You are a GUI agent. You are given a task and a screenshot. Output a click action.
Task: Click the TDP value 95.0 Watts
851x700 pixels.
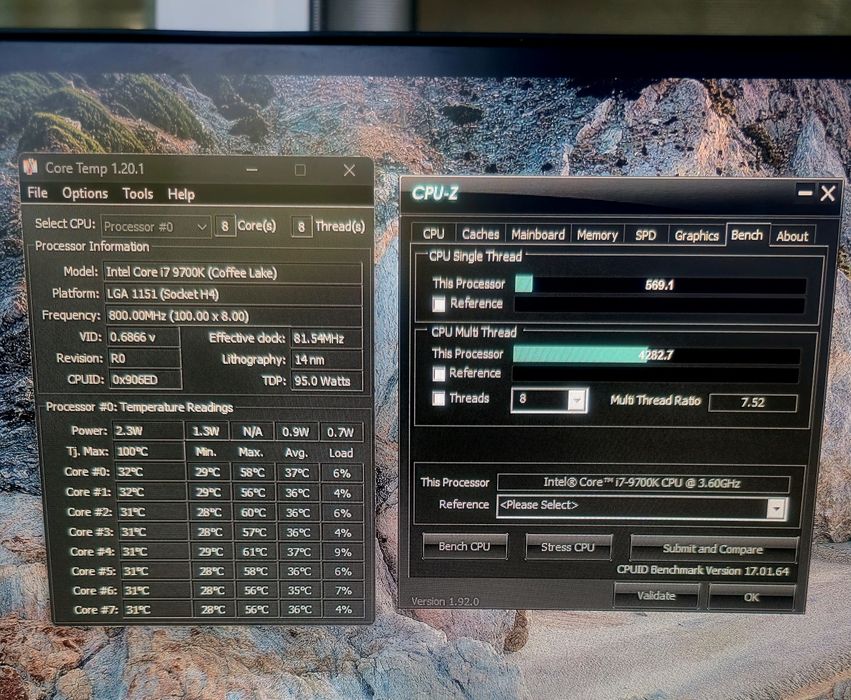pos(327,381)
